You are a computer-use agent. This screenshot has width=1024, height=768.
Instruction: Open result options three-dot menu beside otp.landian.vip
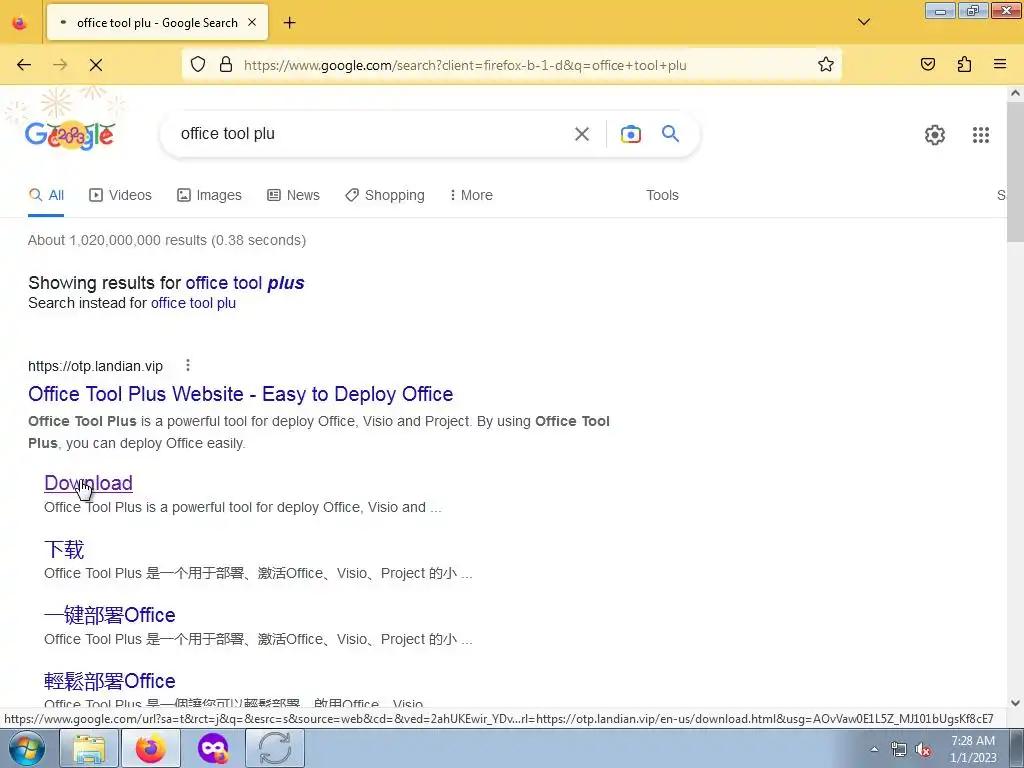point(188,365)
